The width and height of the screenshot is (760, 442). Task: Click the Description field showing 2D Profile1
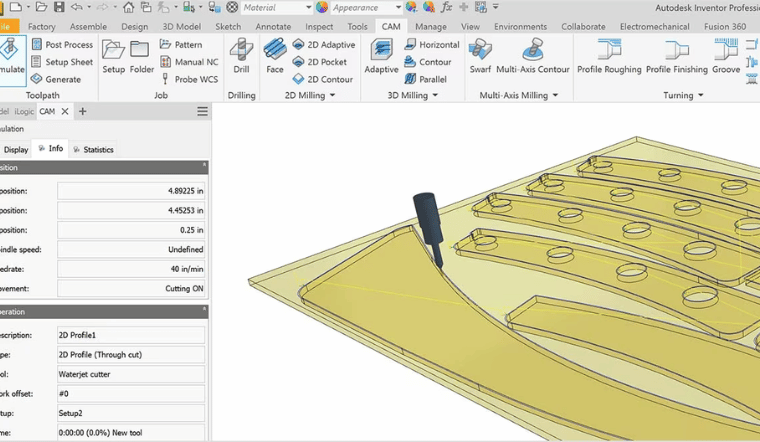[131, 335]
